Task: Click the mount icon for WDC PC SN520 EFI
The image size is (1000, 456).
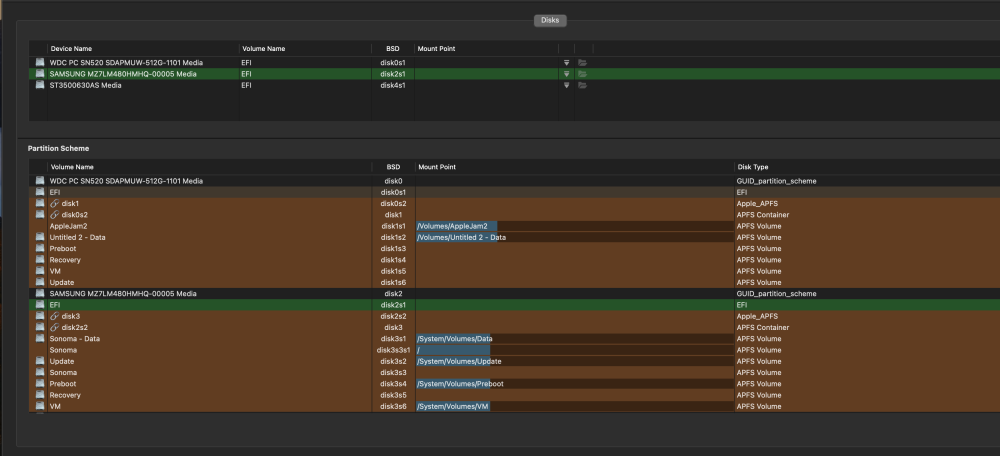Action: [x=566, y=63]
